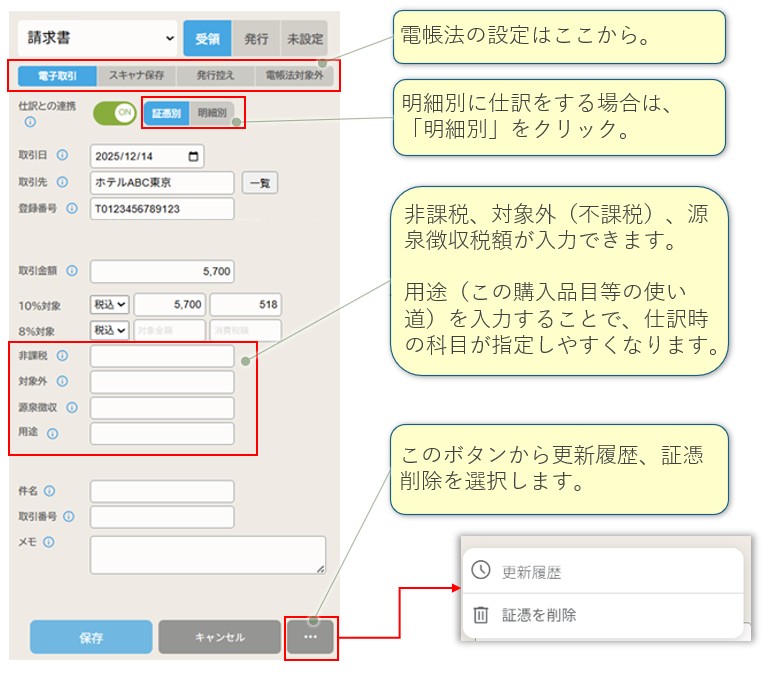The width and height of the screenshot is (778, 674).
Task: Choose 証憑を削除 from the popup menu
Action: point(603,615)
